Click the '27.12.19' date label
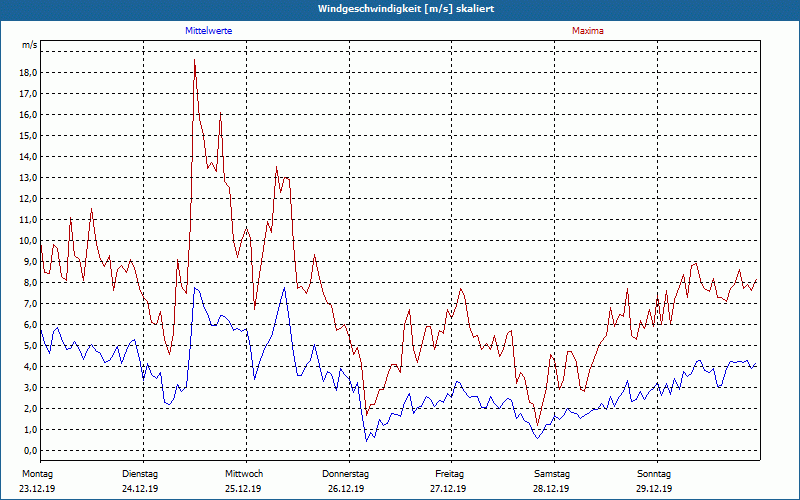Screen dimensions: 800x500 coord(448,489)
